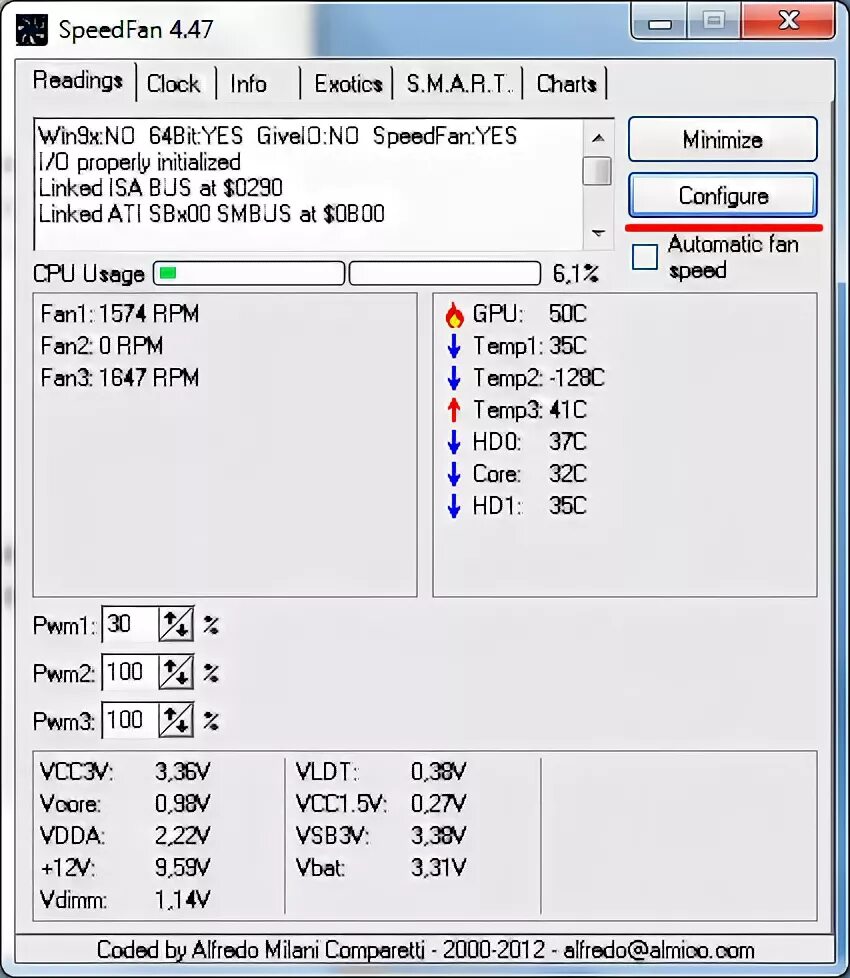The height and width of the screenshot is (978, 850).
Task: Click the Vcore 0,98V voltage reading
Action: tap(125, 803)
